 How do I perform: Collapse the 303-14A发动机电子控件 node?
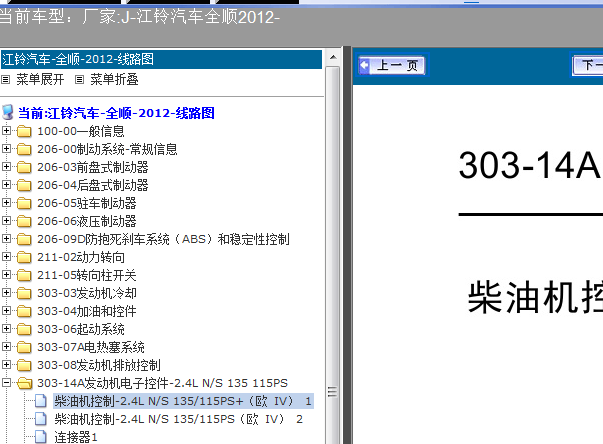click(6, 382)
